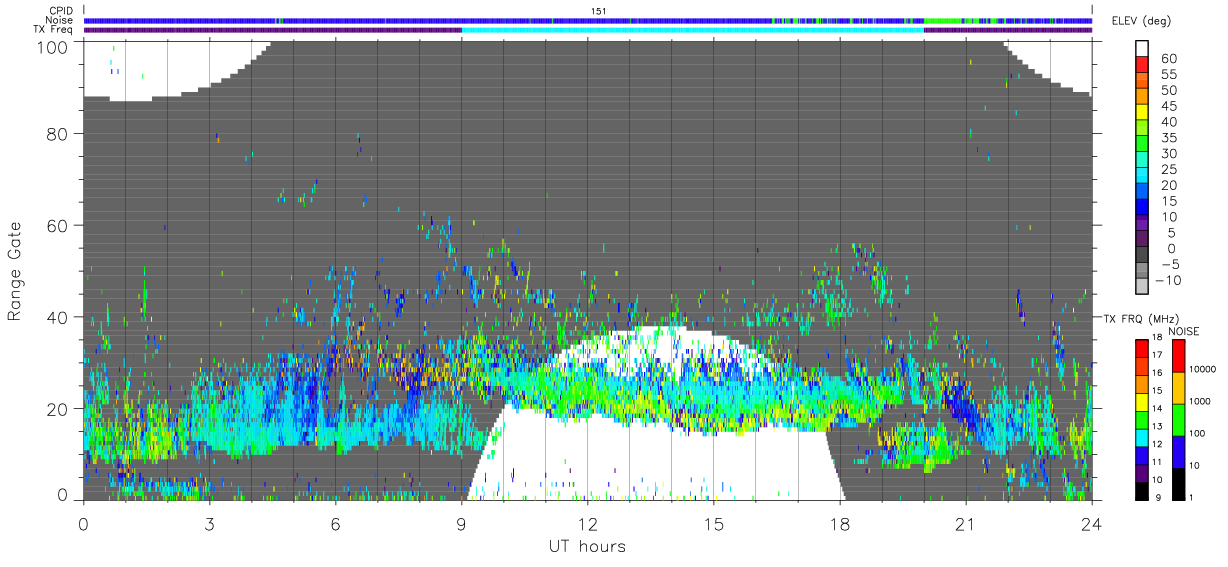Click the 'Range Gate' y-axis title

(15, 272)
